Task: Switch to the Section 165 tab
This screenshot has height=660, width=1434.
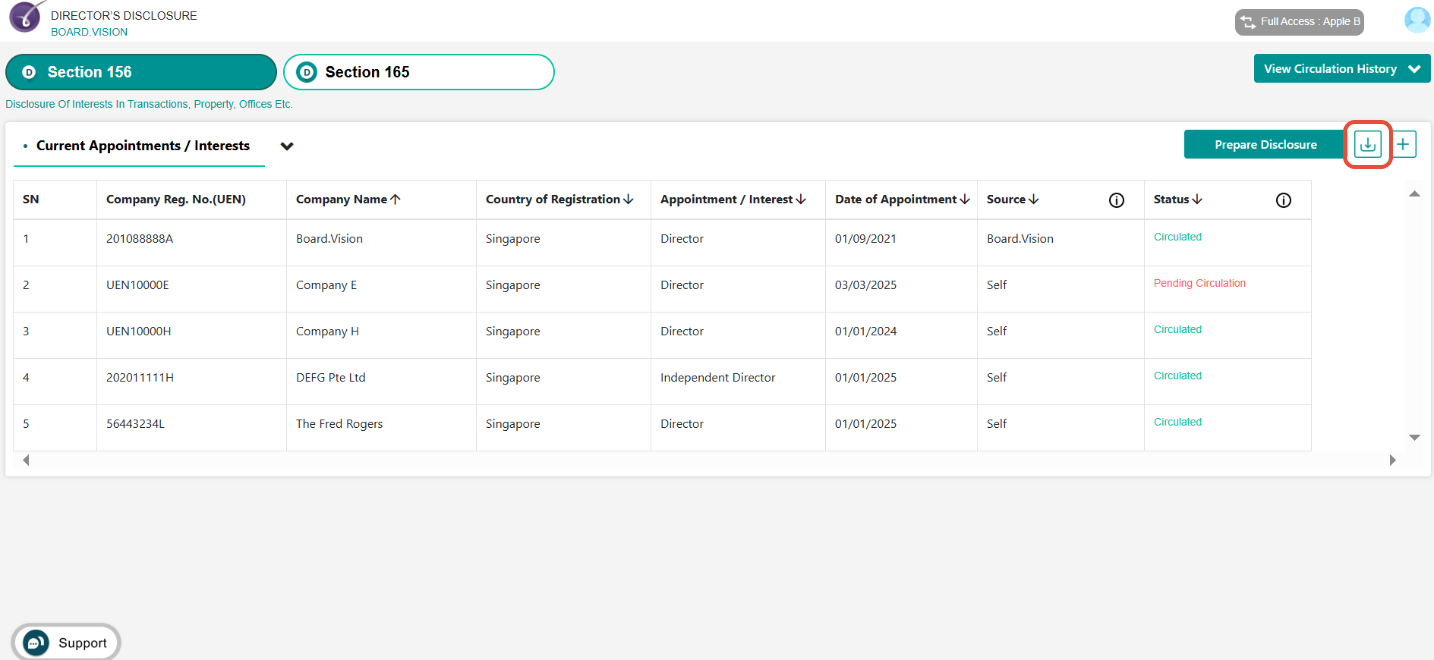Action: [x=419, y=72]
